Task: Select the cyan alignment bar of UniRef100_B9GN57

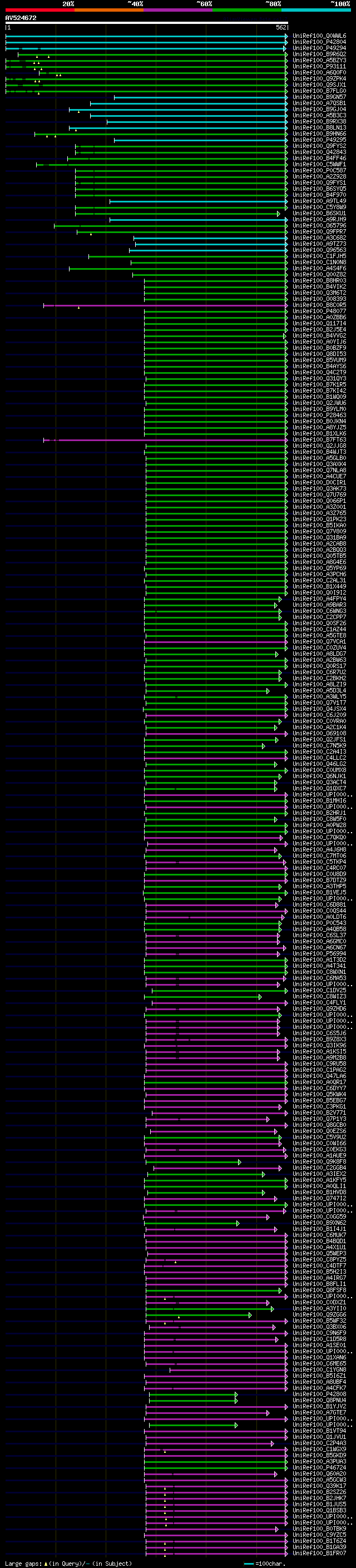Action: click(200, 97)
